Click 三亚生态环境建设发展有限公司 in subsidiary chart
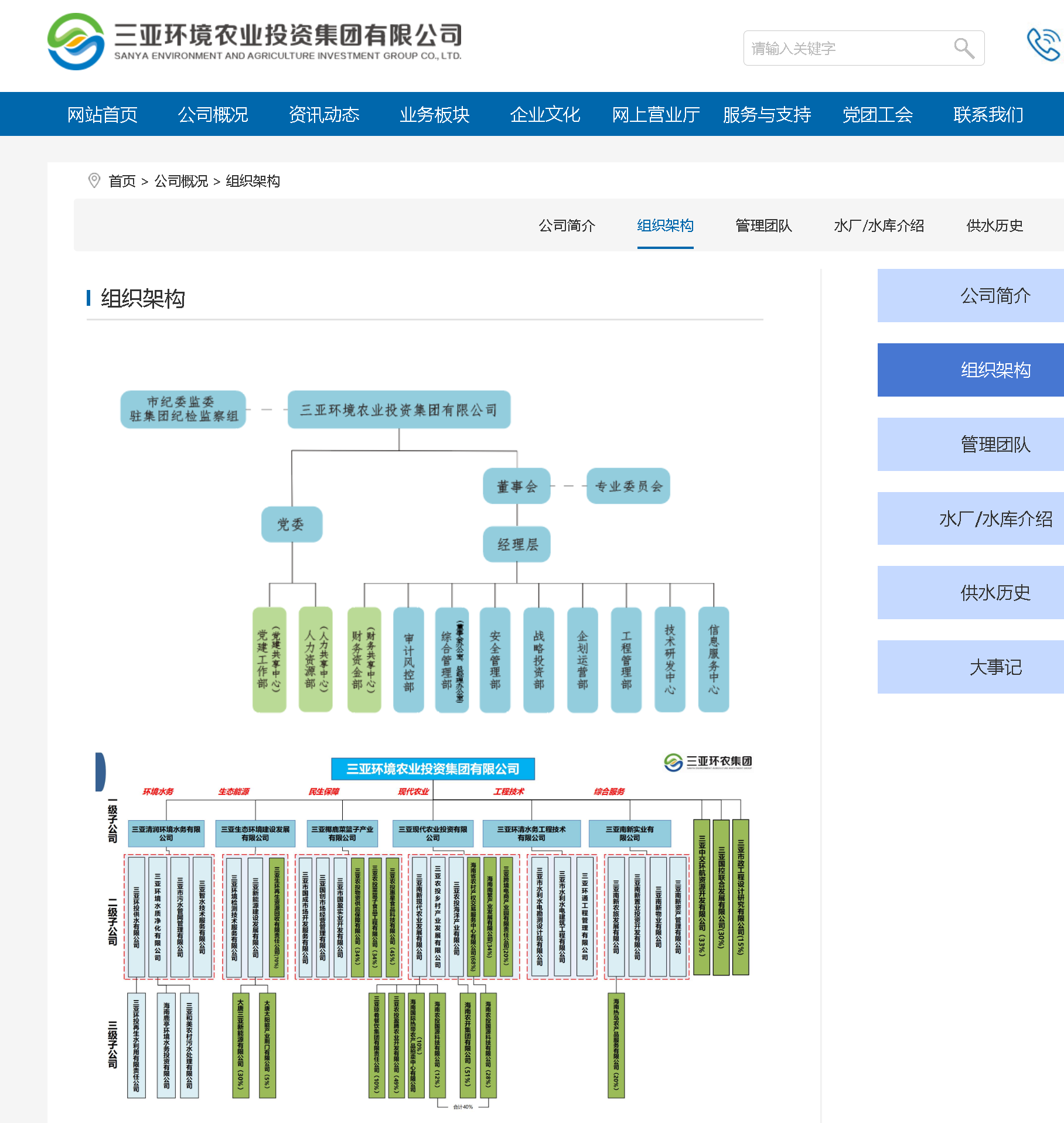The image size is (1064, 1123). [x=255, y=833]
